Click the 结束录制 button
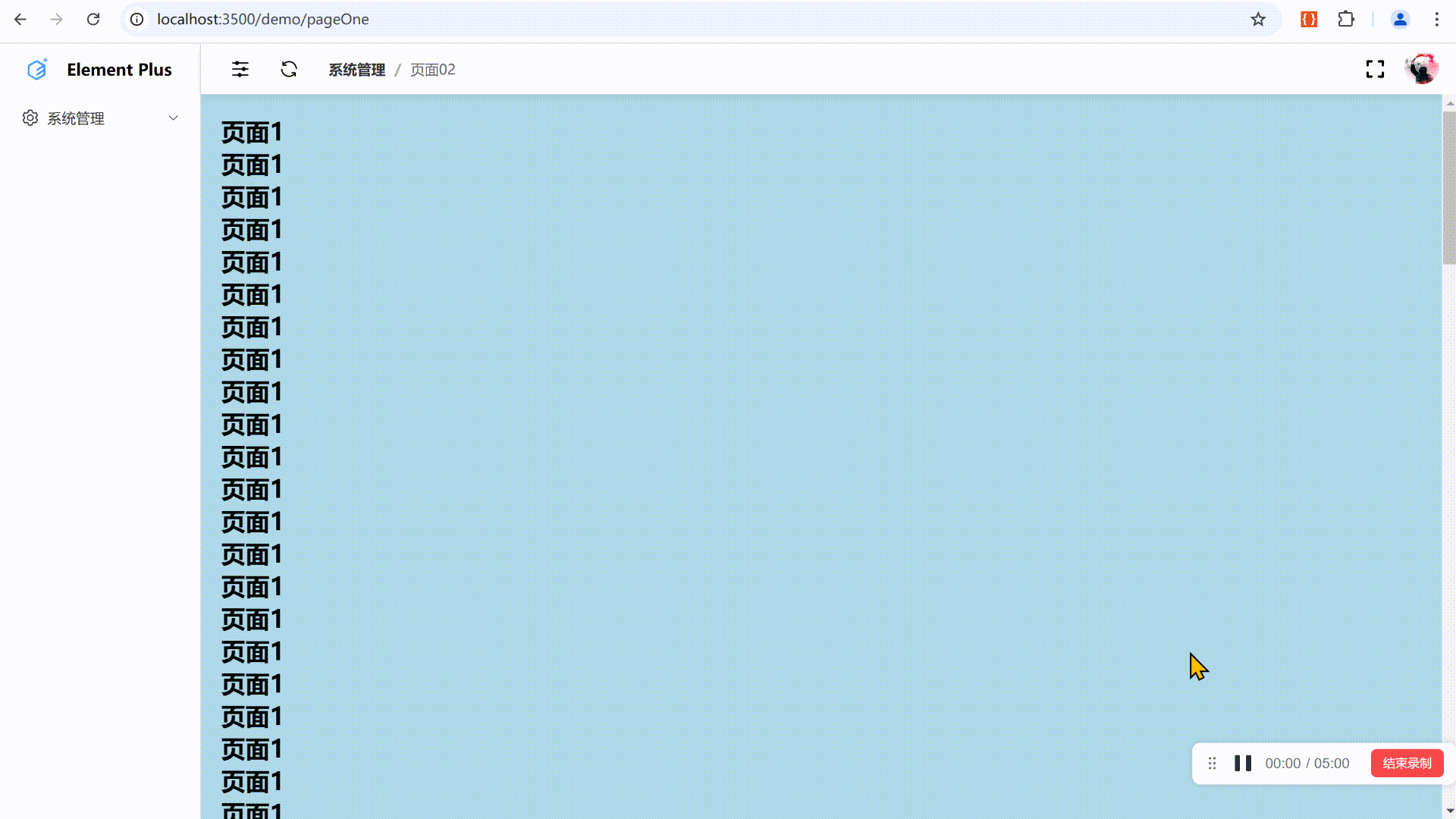This screenshot has height=819, width=1456. pos(1407,763)
